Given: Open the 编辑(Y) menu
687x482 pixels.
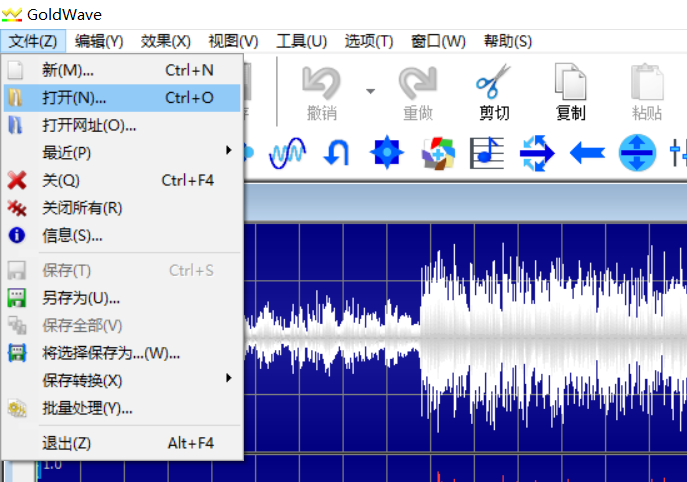Looking at the screenshot, I should (x=99, y=42).
